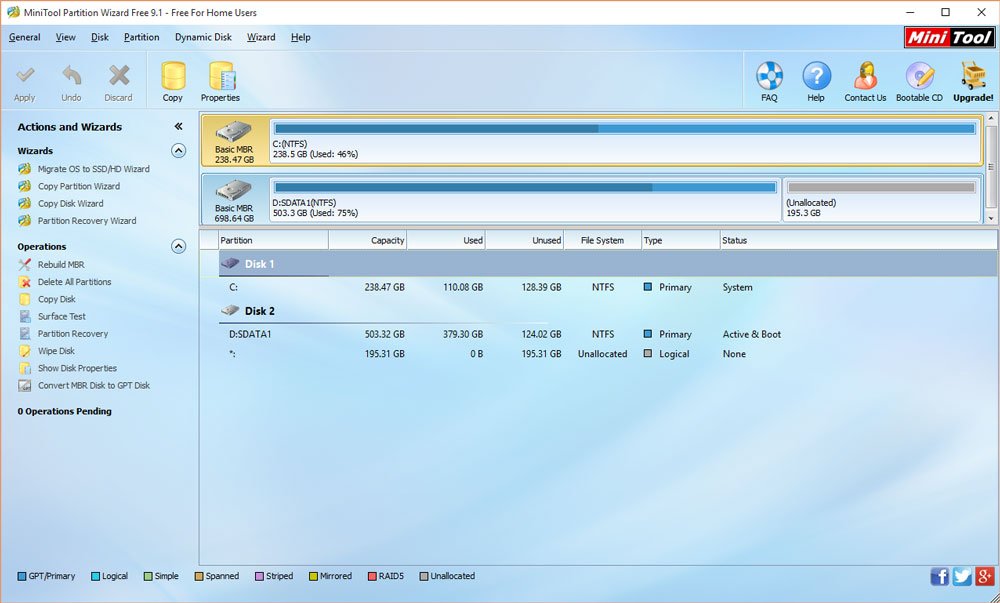Select the C: partition row
Viewport: 1000px width, 603px height.
tap(608, 287)
